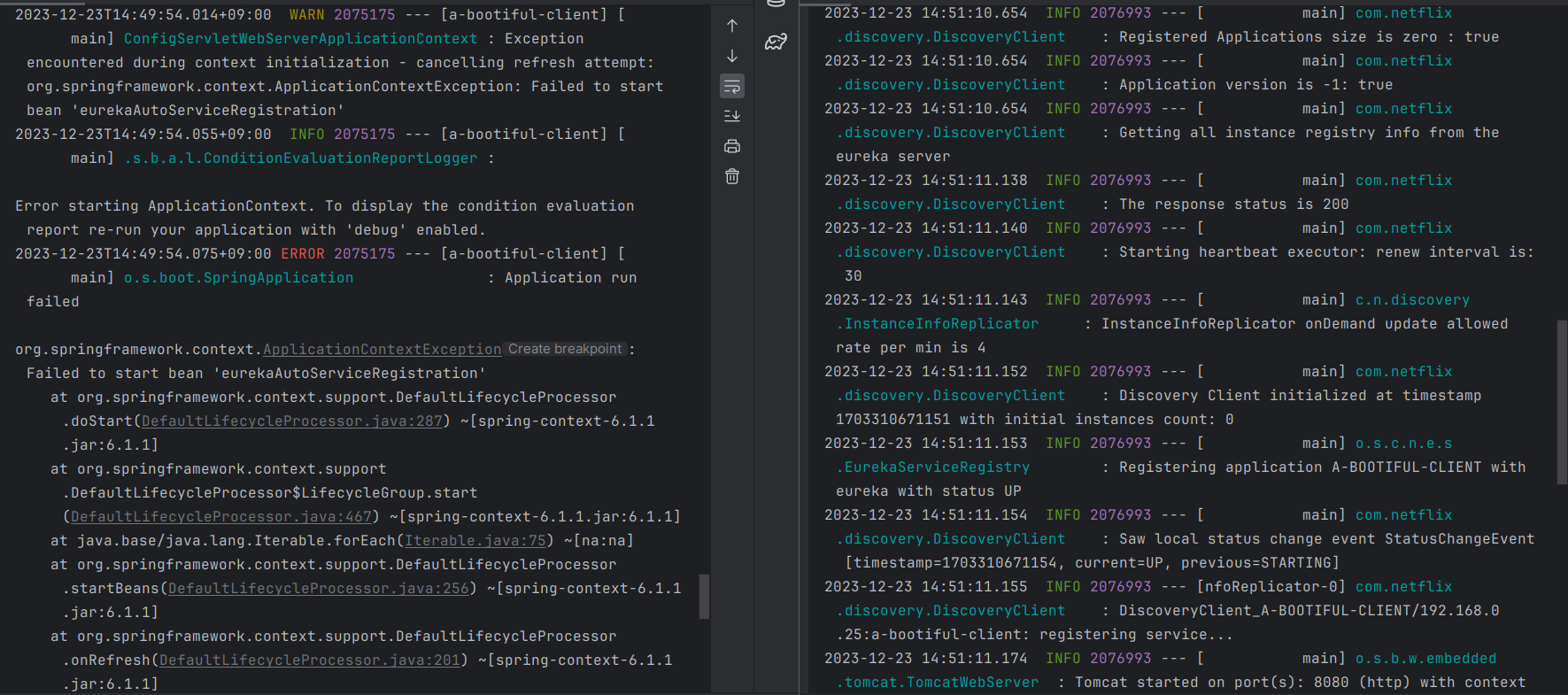Click 'Getting all instance registry info' message
The width and height of the screenshot is (1568, 695).
coord(1309,133)
